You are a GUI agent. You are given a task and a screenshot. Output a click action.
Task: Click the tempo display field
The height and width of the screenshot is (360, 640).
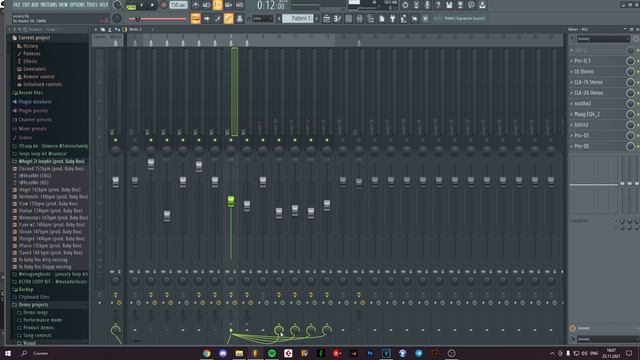click(178, 5)
